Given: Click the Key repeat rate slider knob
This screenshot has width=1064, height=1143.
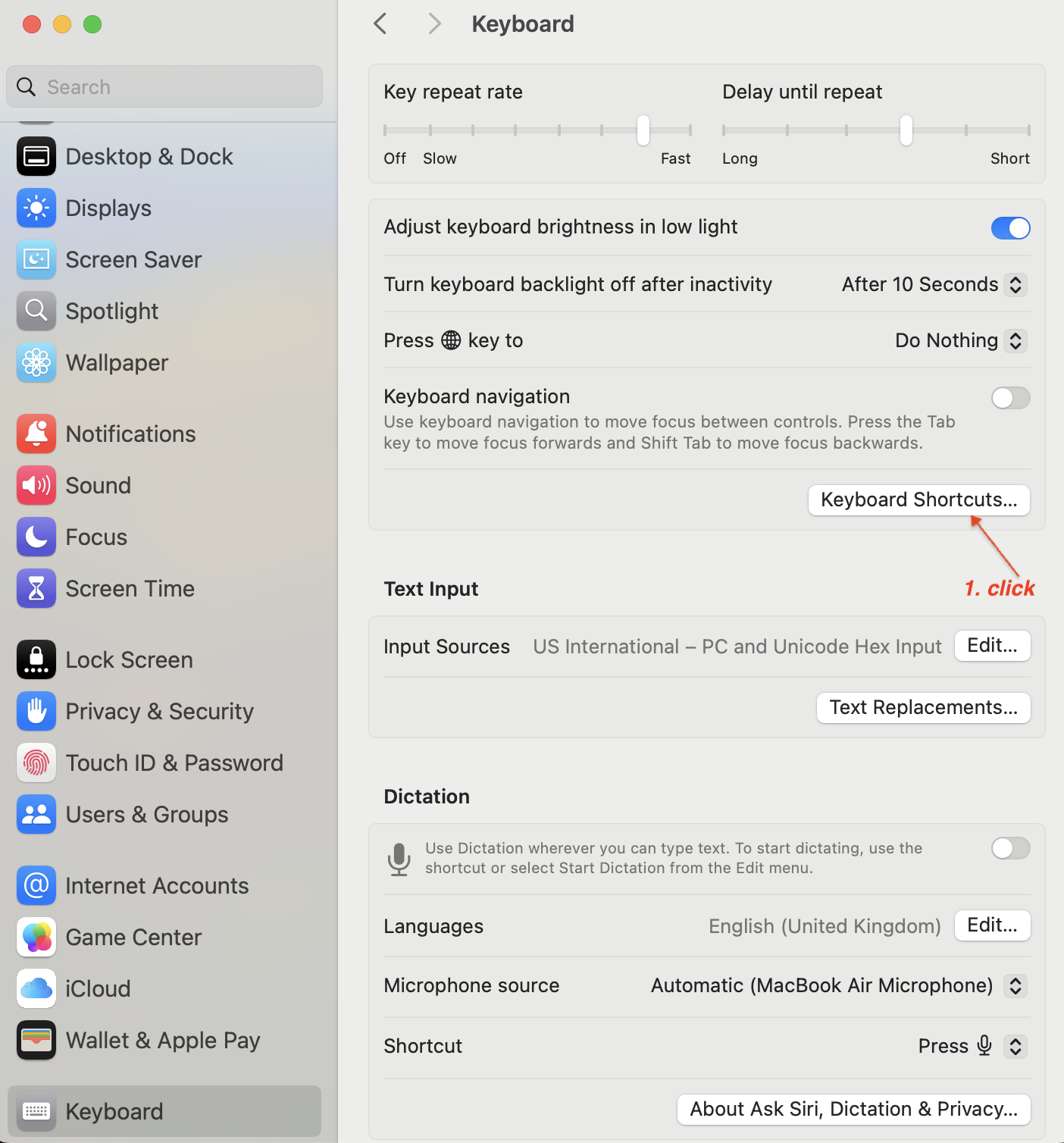Looking at the screenshot, I should pyautogui.click(x=643, y=130).
